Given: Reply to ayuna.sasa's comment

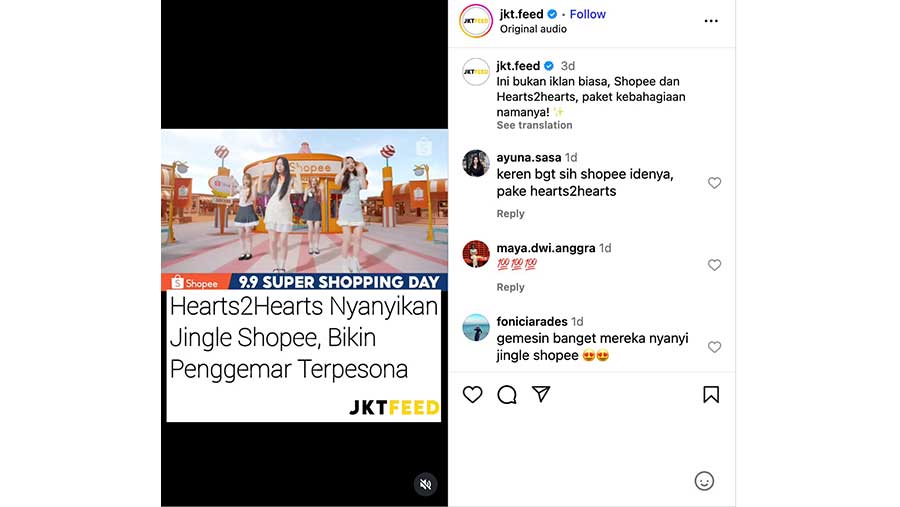Looking at the screenshot, I should [510, 214].
